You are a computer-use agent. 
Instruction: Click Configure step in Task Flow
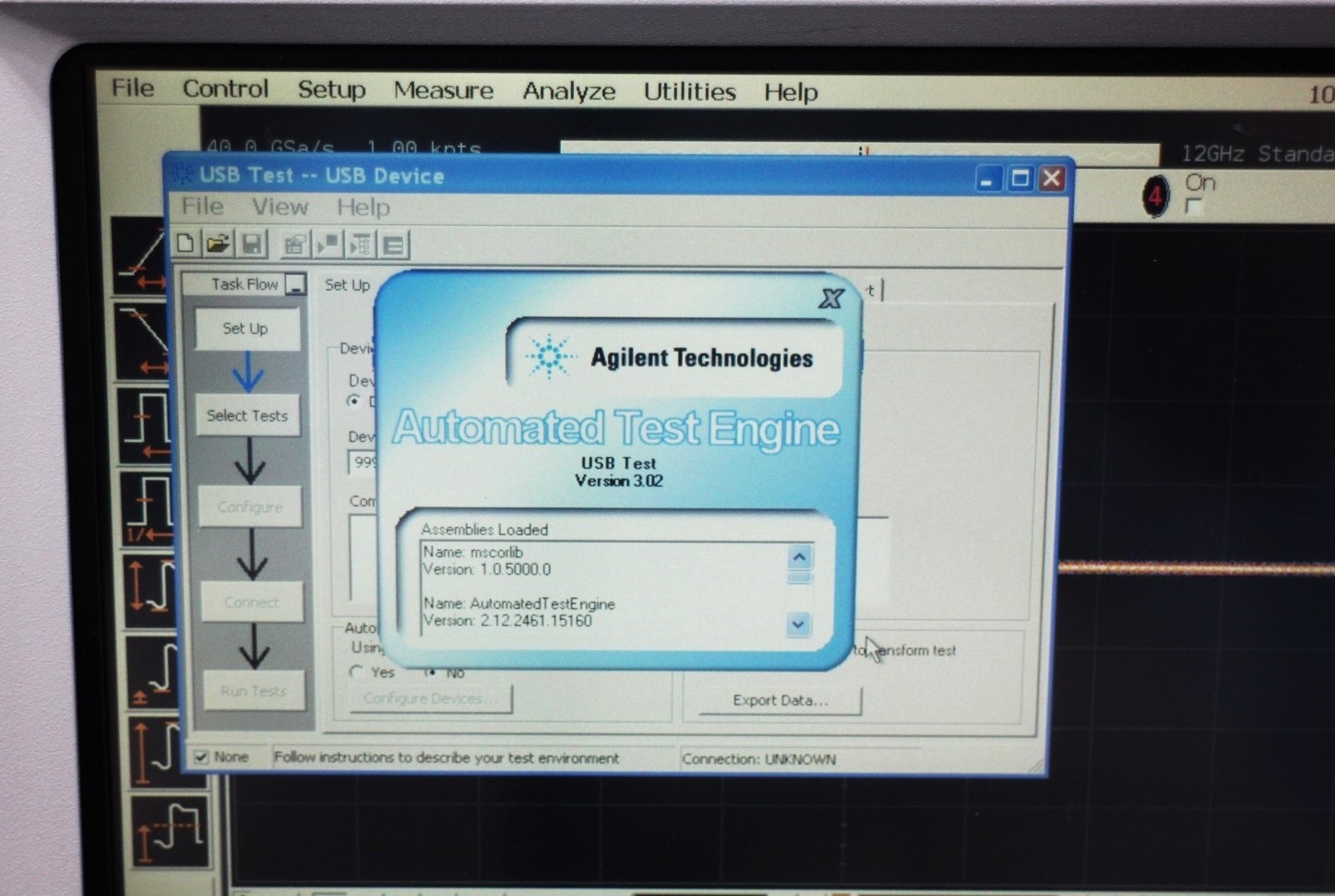click(250, 507)
